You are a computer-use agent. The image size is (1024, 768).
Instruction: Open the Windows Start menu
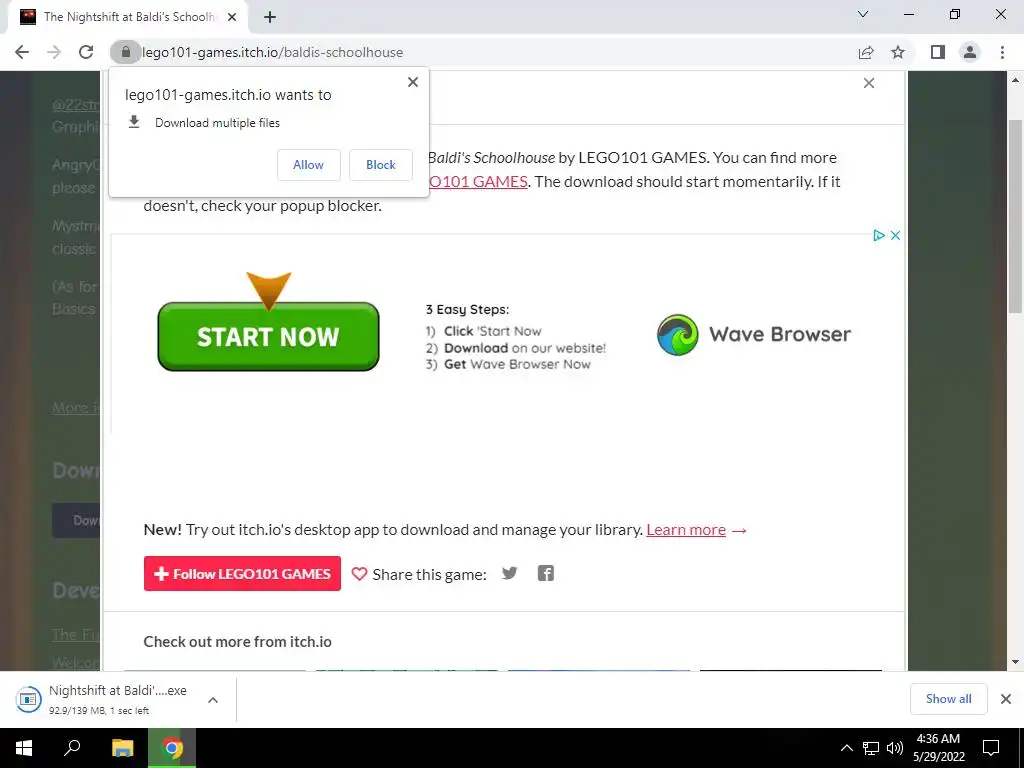pos(24,748)
